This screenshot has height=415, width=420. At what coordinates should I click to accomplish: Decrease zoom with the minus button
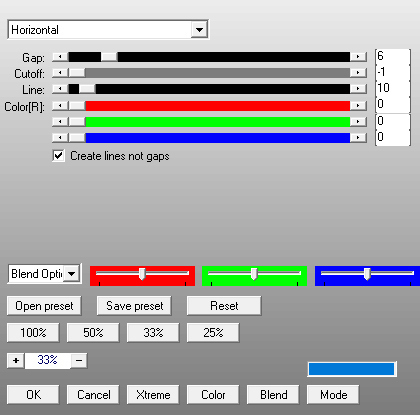pyautogui.click(x=79, y=361)
